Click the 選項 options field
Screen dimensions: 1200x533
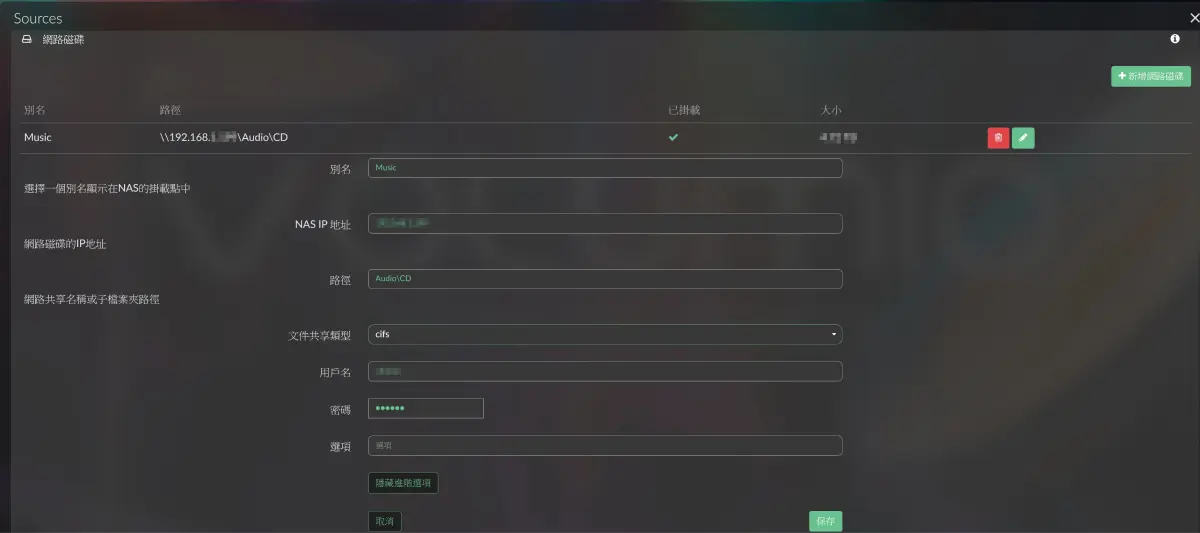coord(605,445)
